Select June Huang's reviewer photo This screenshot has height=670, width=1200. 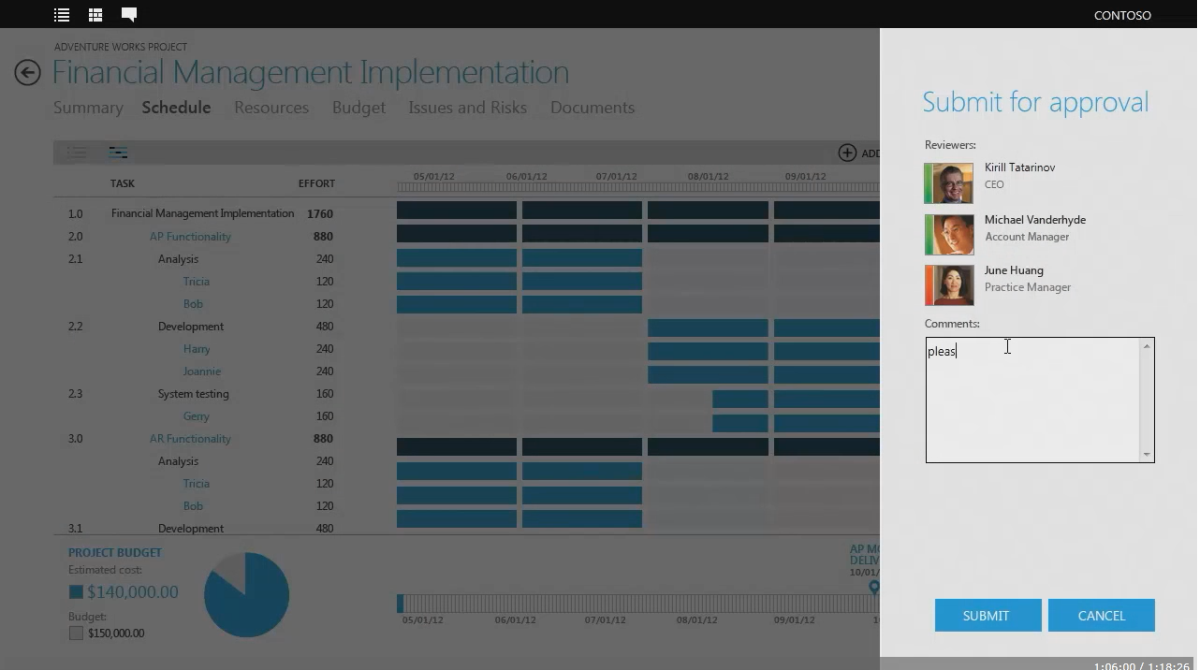[949, 285]
